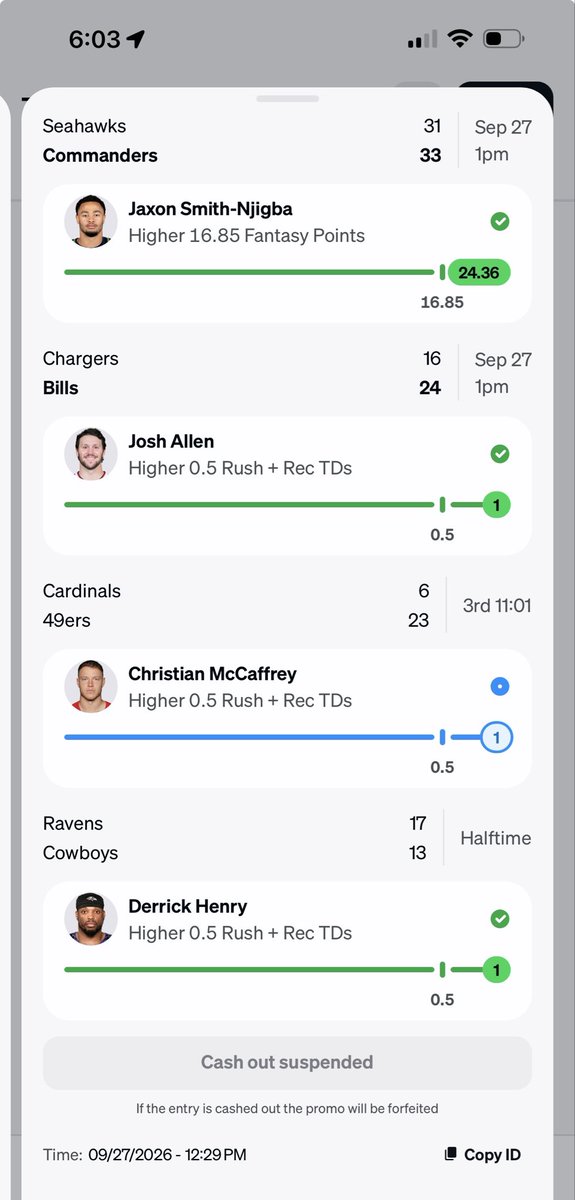
Task: Click blue live indicator on McCaffrey card
Action: [x=500, y=686]
